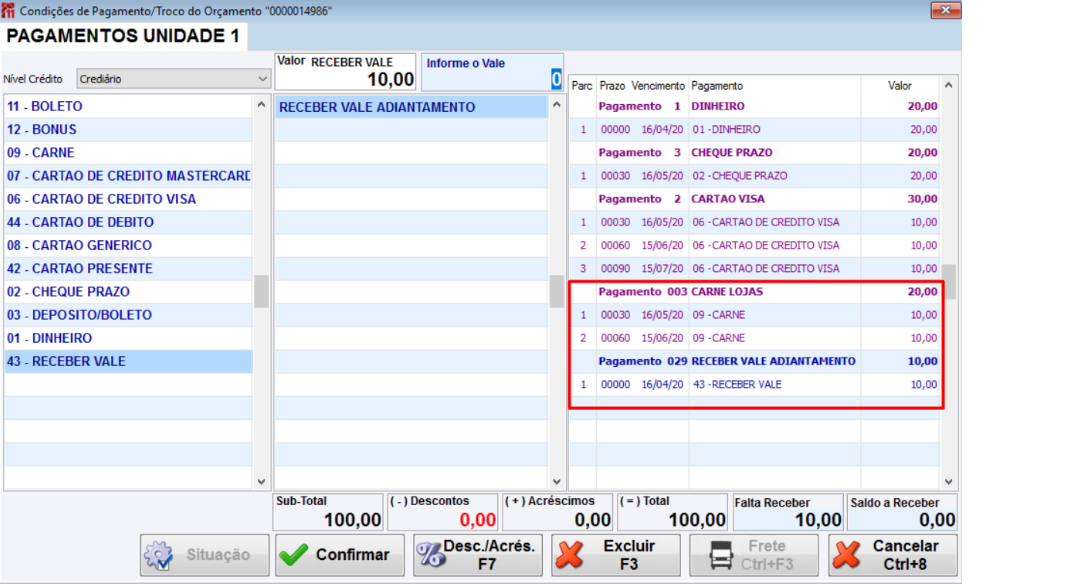Click the (=) Total value field
Viewport: 1080px width, 584px height.
(672, 512)
